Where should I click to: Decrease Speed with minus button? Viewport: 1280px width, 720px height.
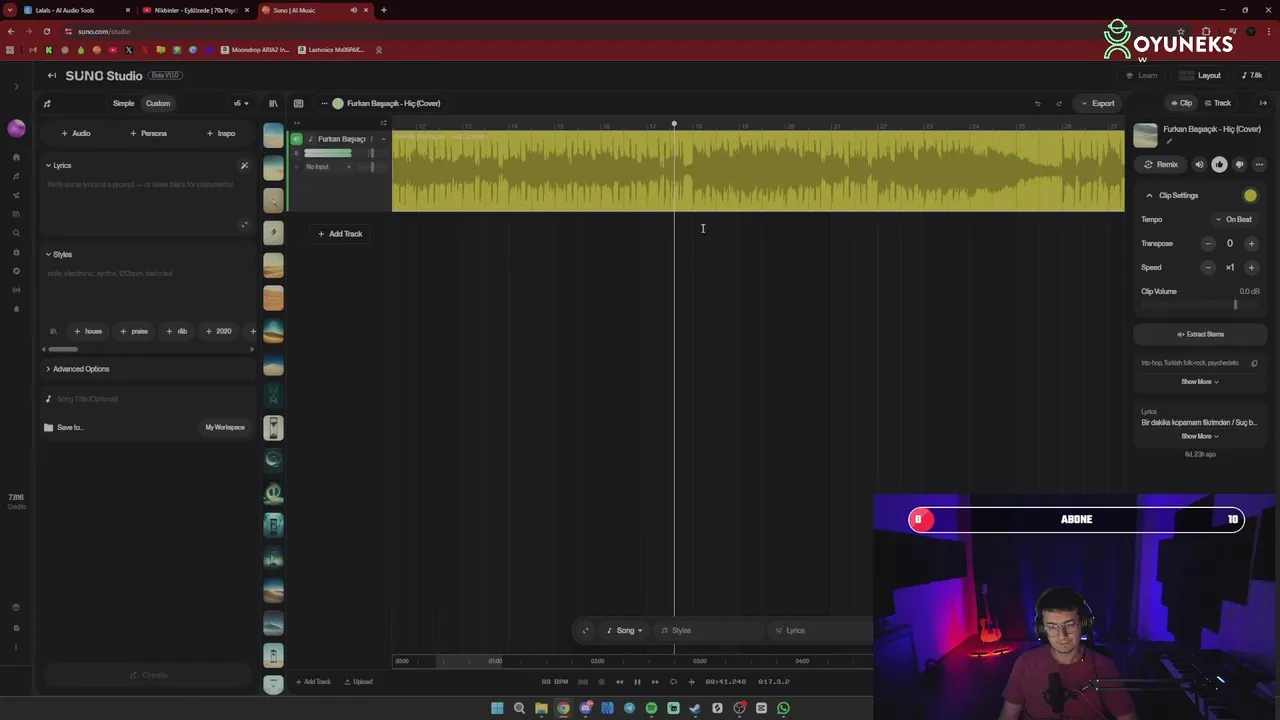tap(1208, 267)
